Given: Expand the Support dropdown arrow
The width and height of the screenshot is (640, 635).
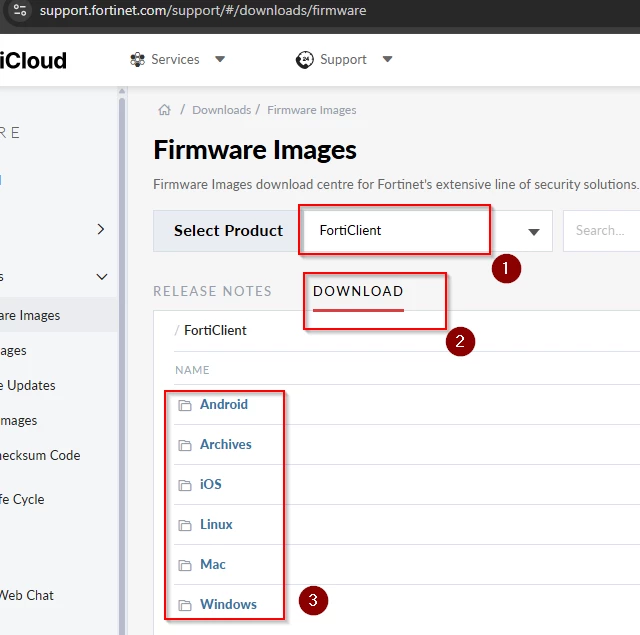Looking at the screenshot, I should click(387, 60).
